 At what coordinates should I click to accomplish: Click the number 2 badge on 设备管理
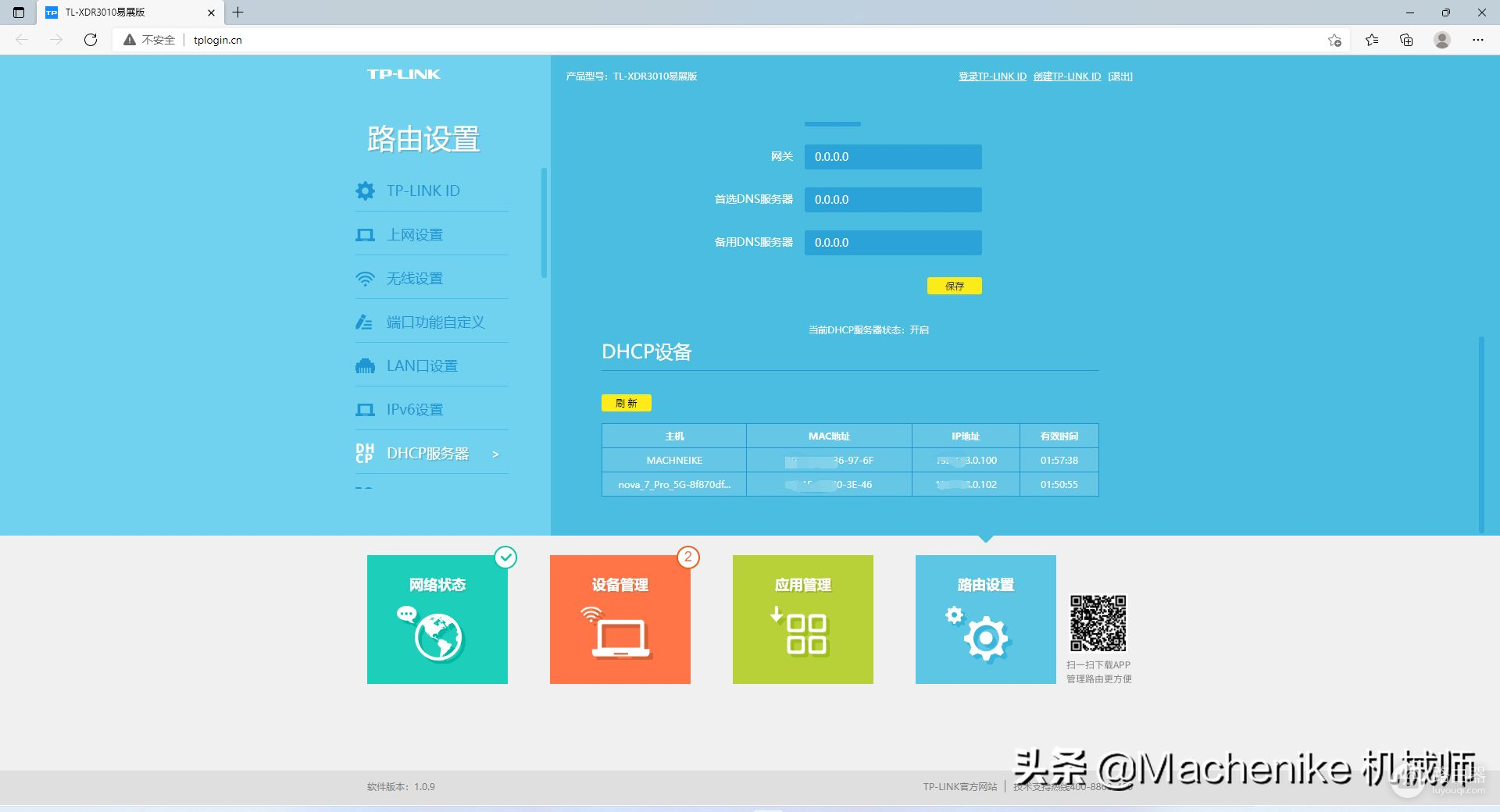687,557
